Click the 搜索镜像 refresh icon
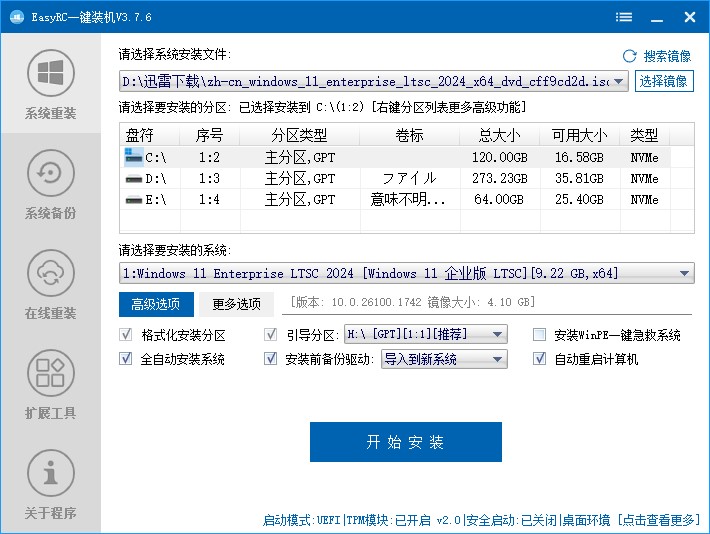Viewport: 710px width, 534px height. coord(629,56)
